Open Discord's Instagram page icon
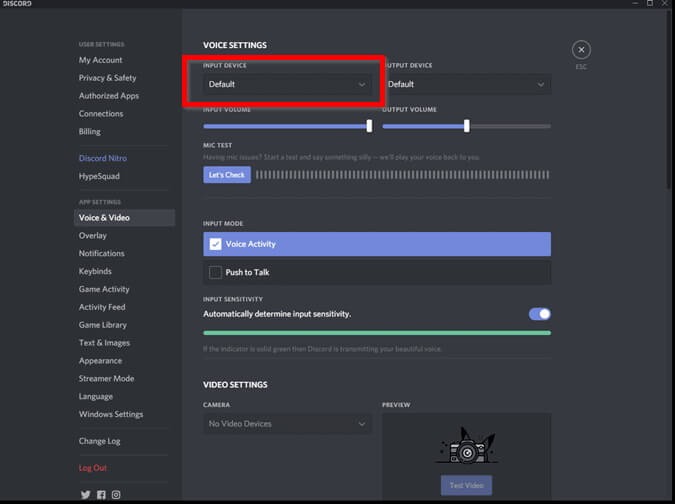The width and height of the screenshot is (675, 504). point(116,495)
